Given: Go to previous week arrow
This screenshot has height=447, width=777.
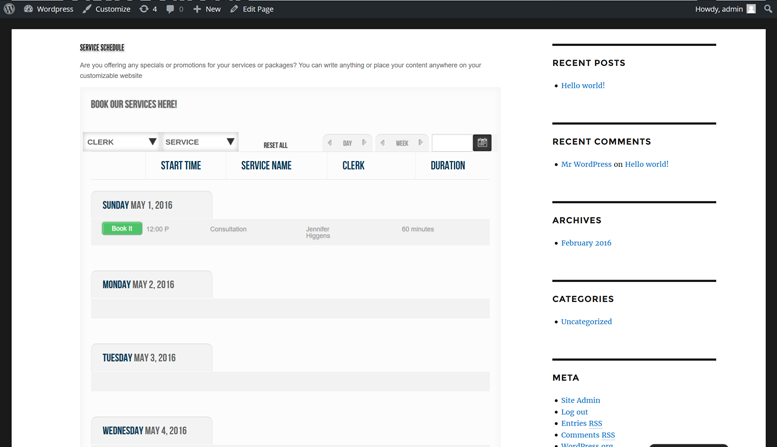Looking at the screenshot, I should click(382, 143).
